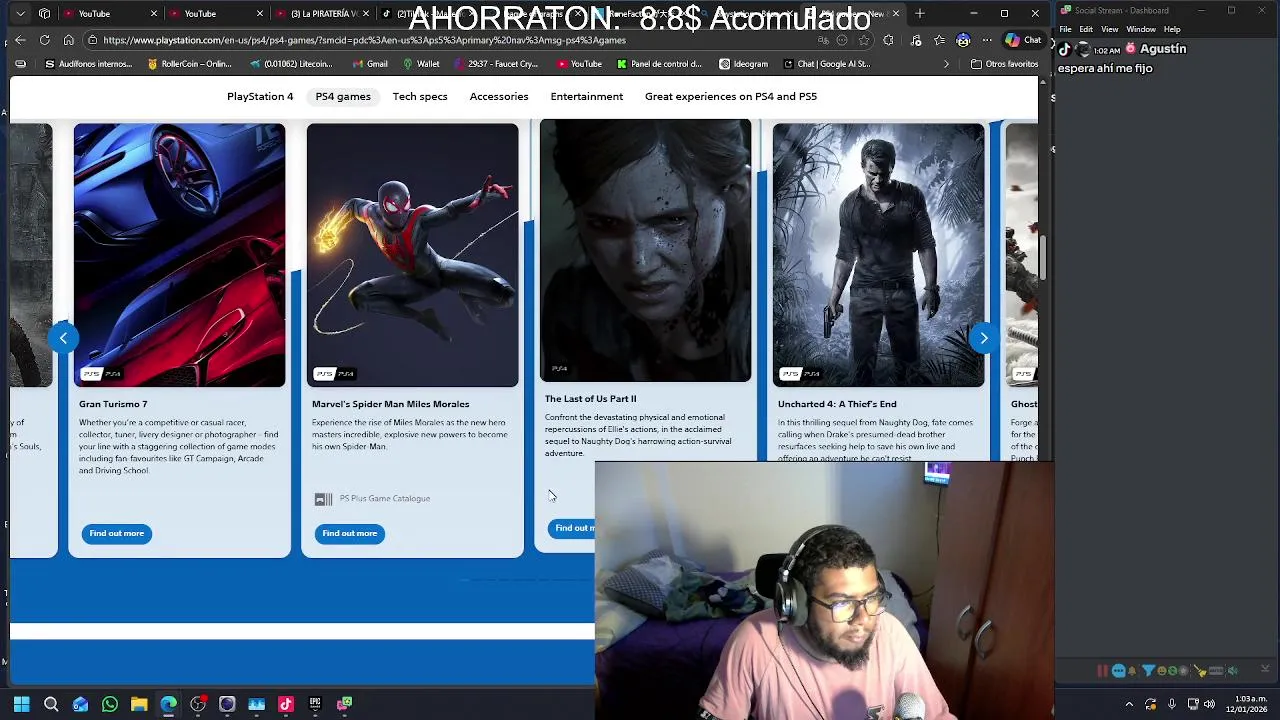The image size is (1280, 720).
Task: Open the TikTok app on taskbar
Action: (286, 704)
